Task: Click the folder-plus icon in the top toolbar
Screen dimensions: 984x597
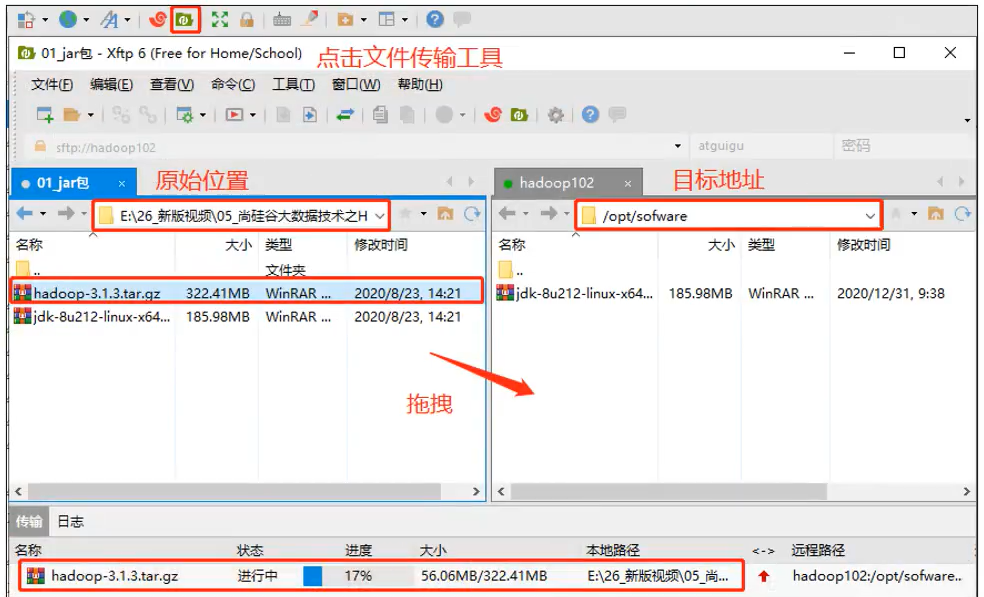Action: point(345,20)
